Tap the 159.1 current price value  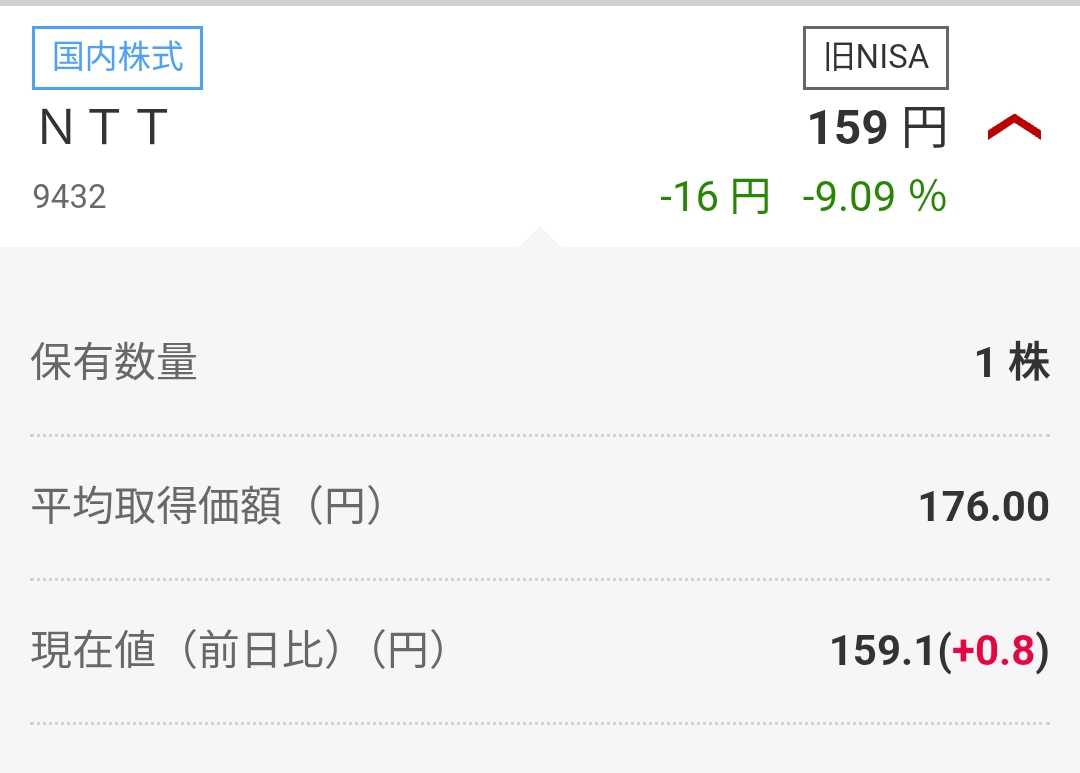pyautogui.click(x=884, y=651)
